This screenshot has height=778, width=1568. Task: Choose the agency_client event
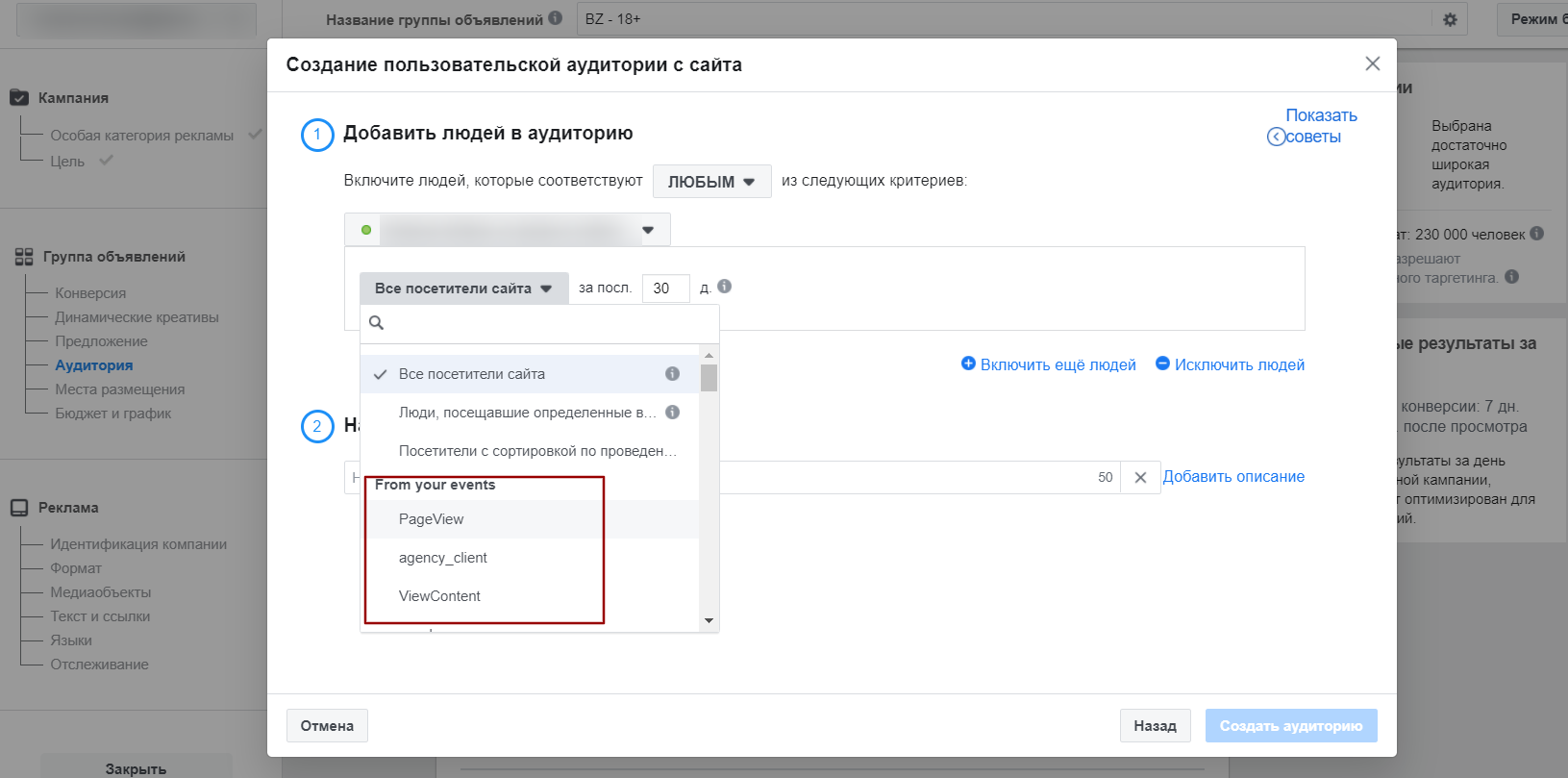coord(443,558)
